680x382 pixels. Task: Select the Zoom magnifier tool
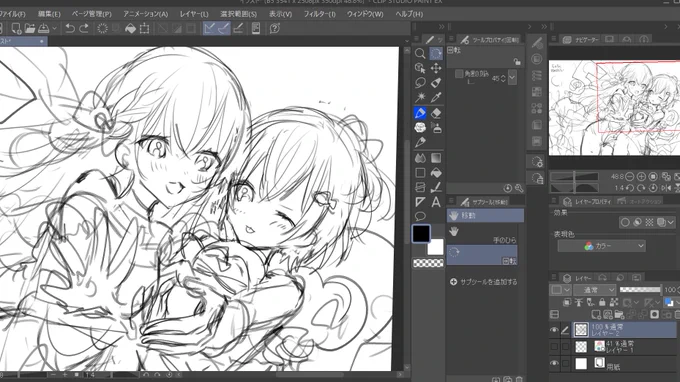click(x=420, y=53)
